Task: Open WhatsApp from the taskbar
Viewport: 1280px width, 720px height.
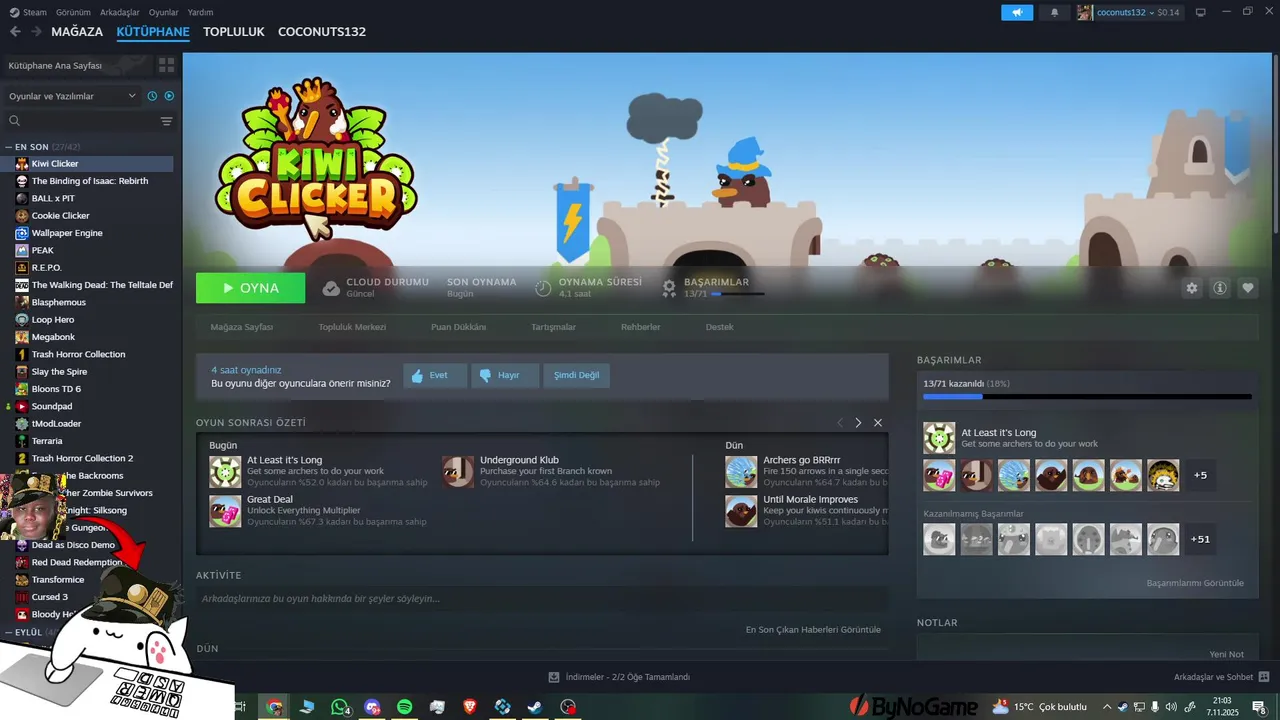Action: click(340, 707)
